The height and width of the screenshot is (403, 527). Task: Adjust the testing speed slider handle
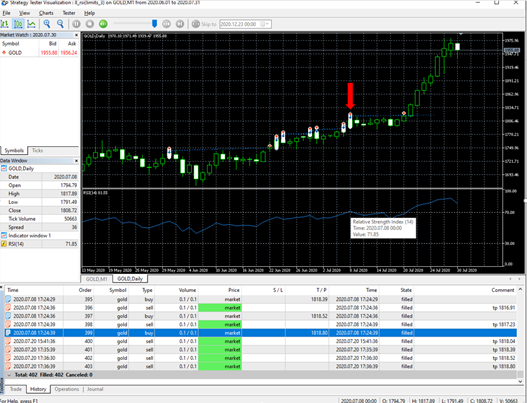tap(154, 24)
